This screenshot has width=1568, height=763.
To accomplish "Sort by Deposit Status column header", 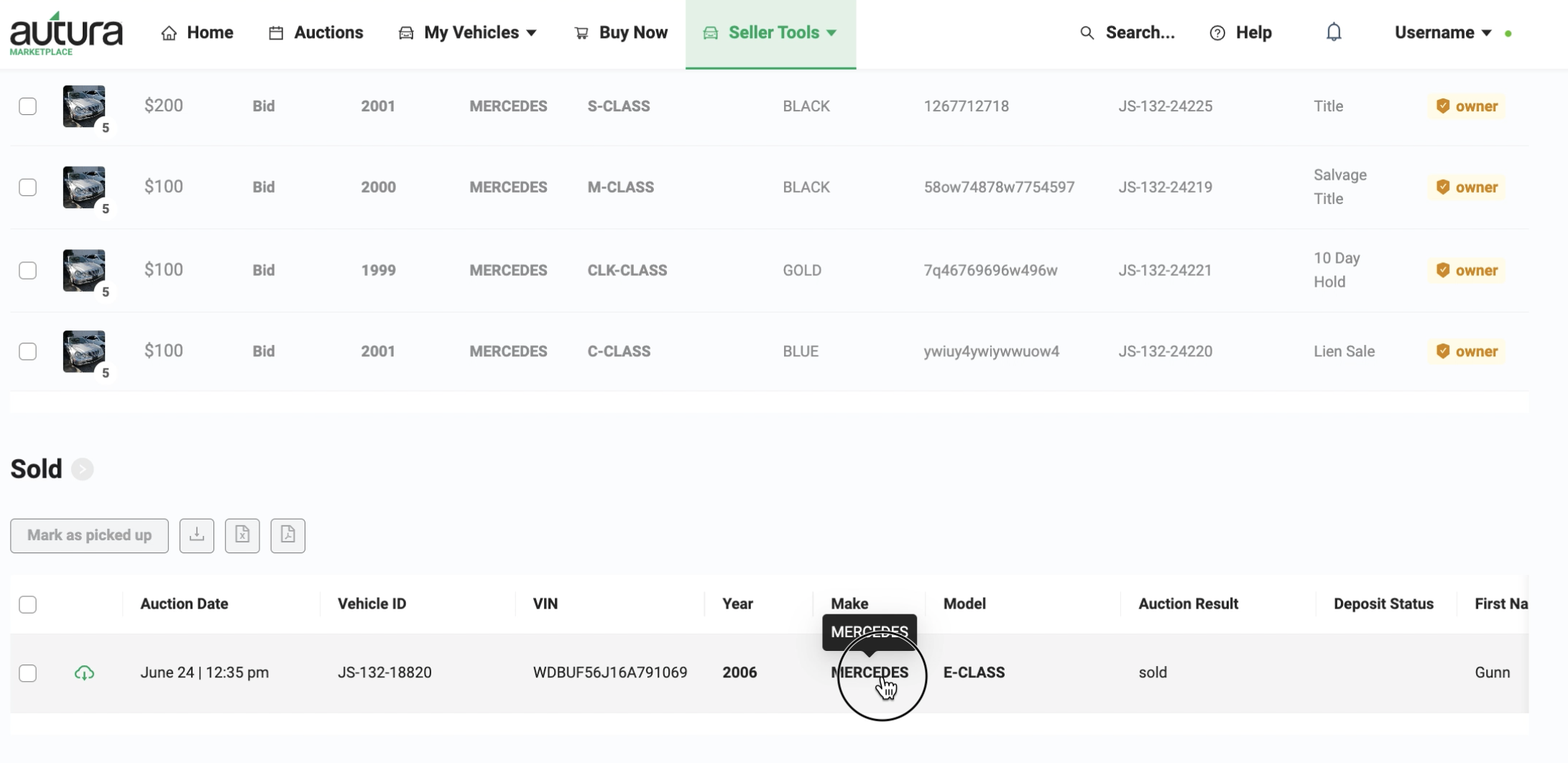I will [1383, 604].
